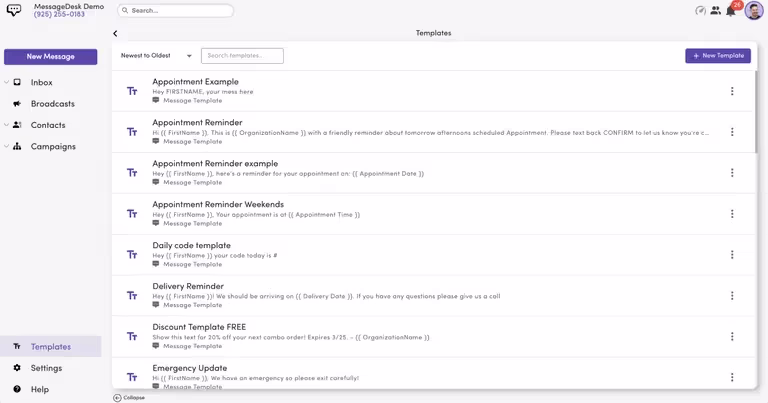Click the Search templates input field
Viewport: 768px width, 403px height.
pyautogui.click(x=242, y=56)
